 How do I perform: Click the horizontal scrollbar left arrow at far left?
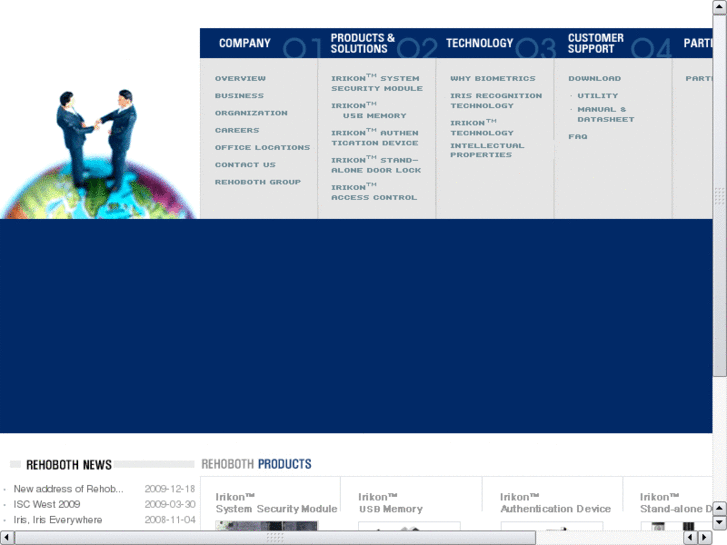(x=6, y=538)
